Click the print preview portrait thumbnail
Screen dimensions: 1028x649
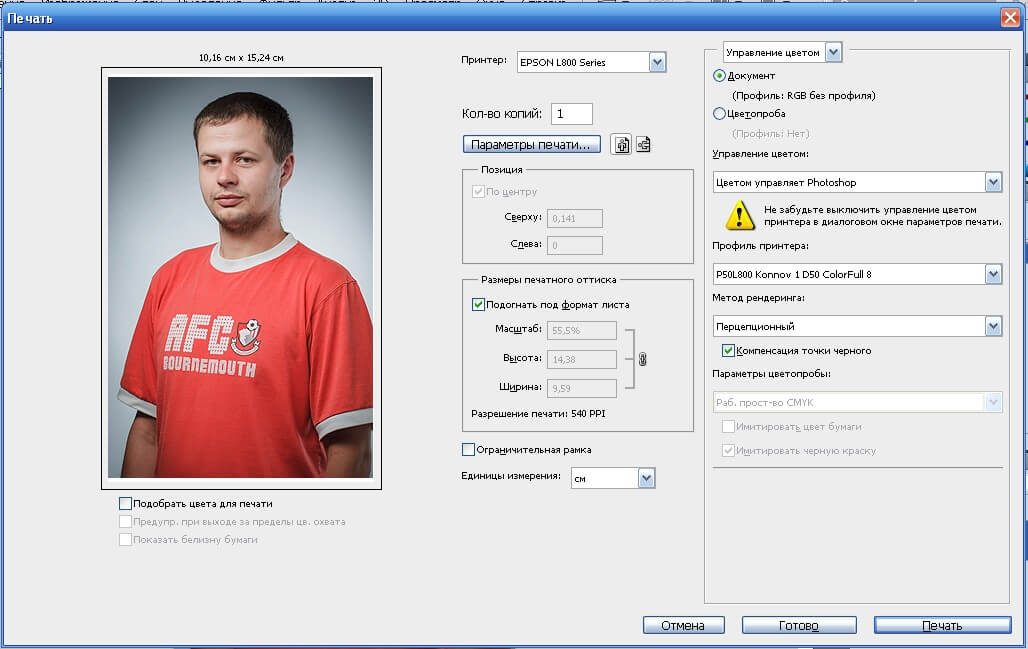[x=241, y=278]
